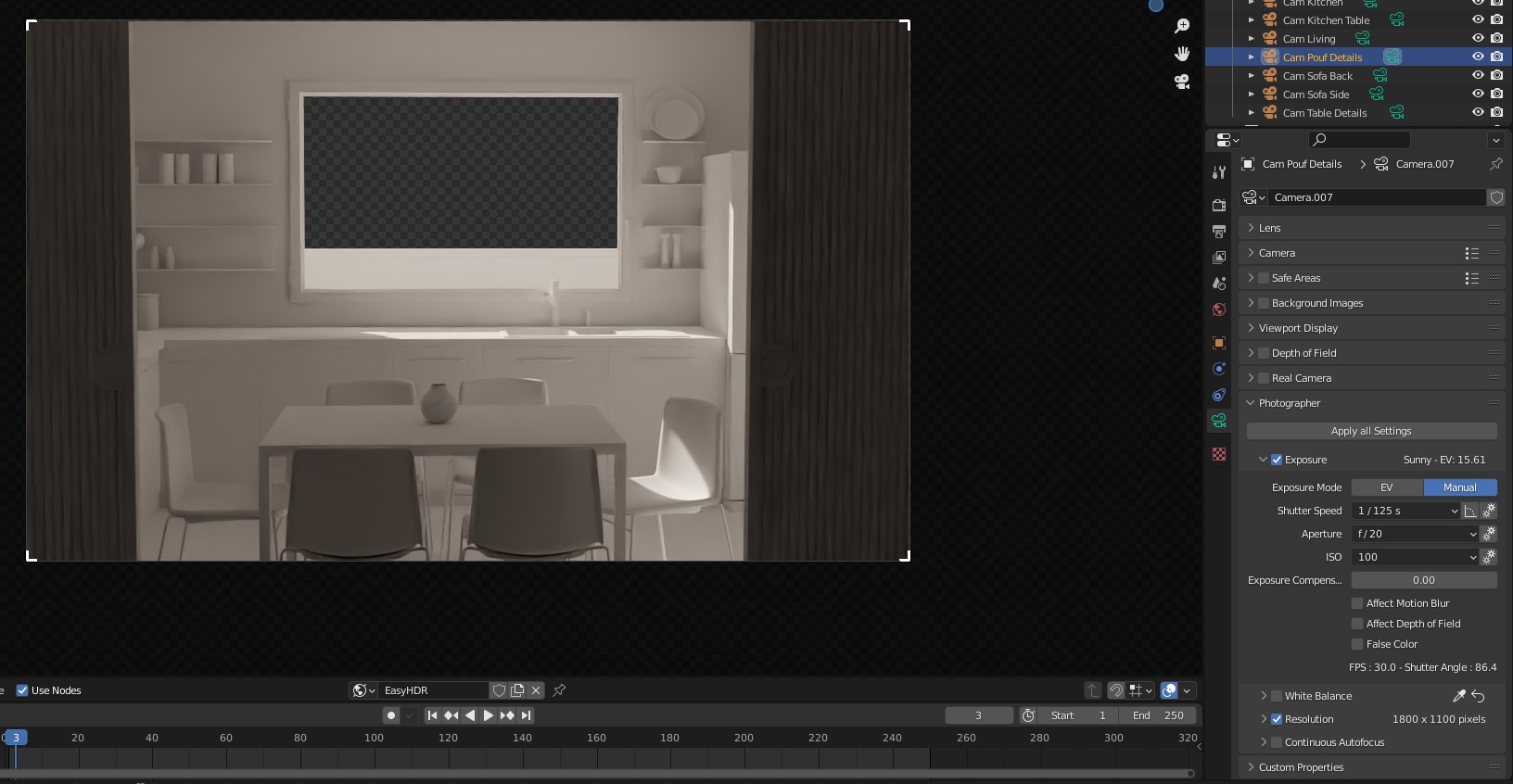
Task: Switch Exposure Mode to EV
Action: click(1386, 487)
